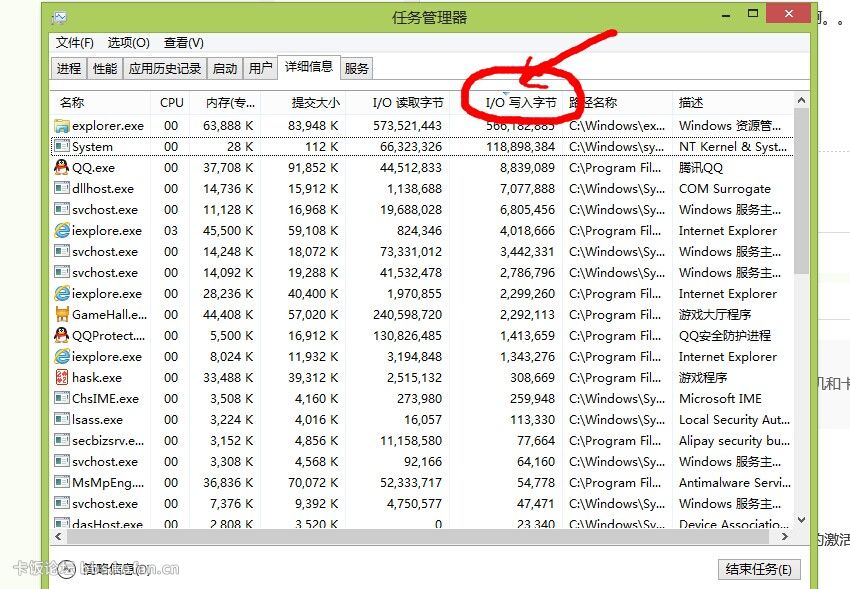The image size is (850, 589).
Task: Click the 03 CPU value cell
Action: [171, 231]
